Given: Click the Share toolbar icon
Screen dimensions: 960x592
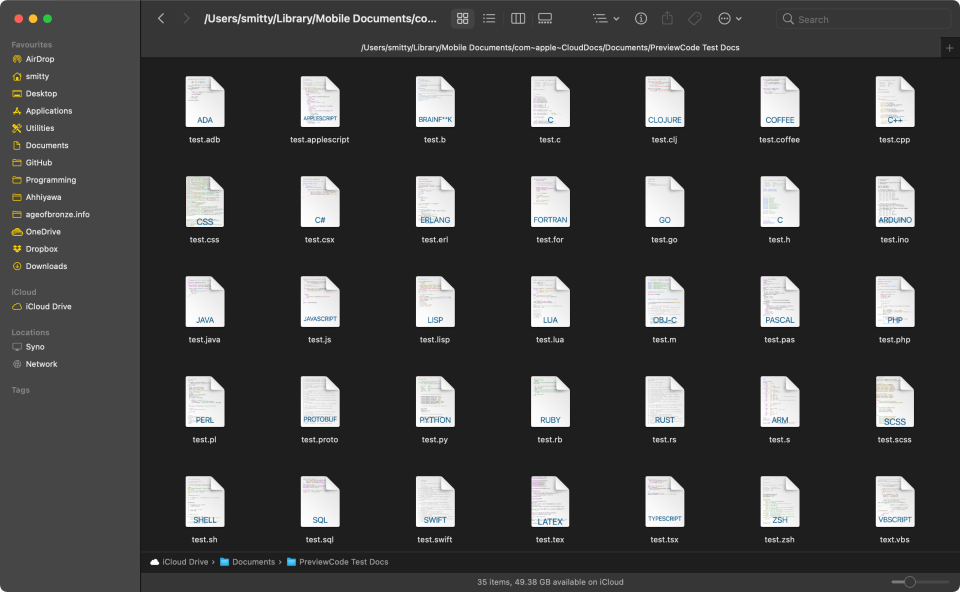Looking at the screenshot, I should pos(668,19).
